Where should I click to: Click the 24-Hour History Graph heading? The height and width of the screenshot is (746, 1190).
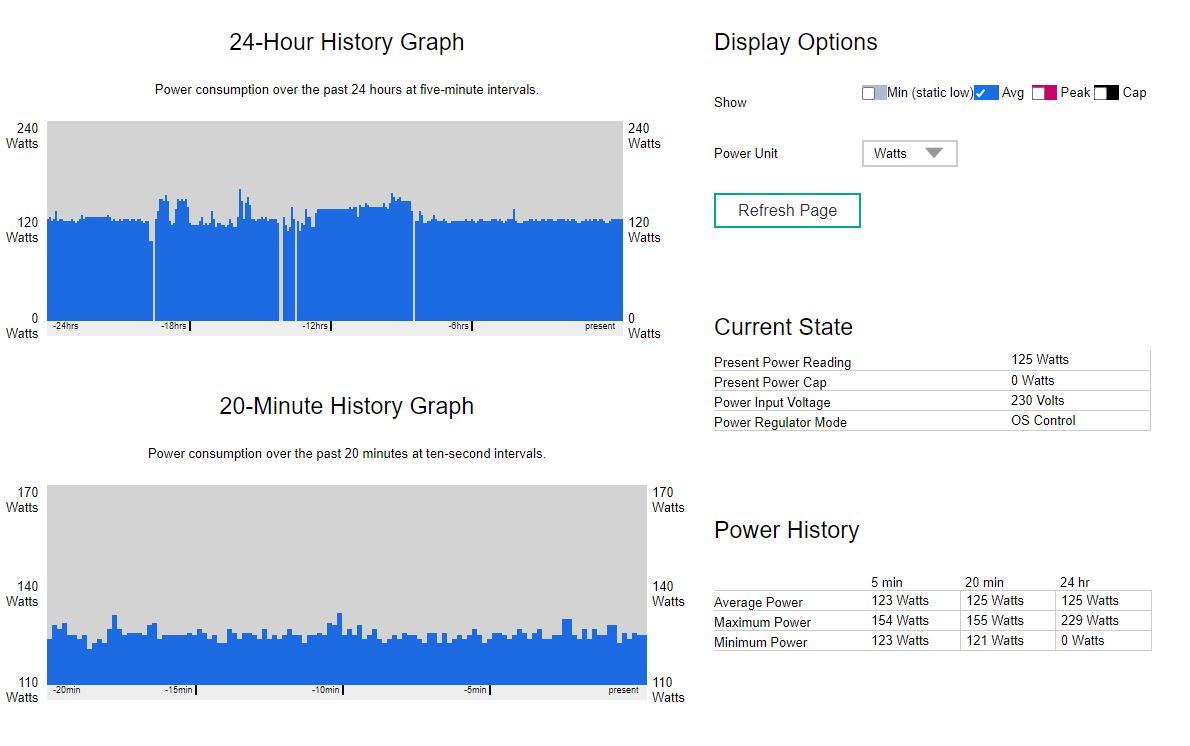pos(346,42)
